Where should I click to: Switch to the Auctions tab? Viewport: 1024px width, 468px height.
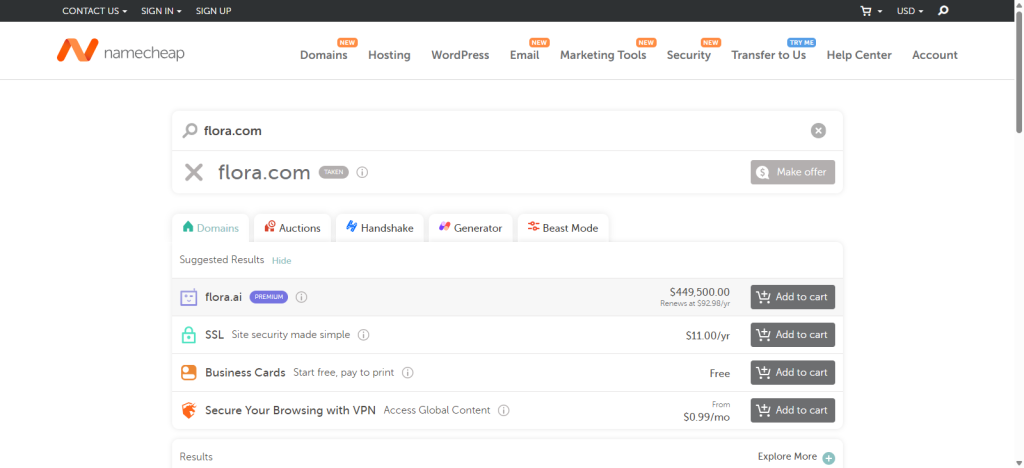point(293,228)
